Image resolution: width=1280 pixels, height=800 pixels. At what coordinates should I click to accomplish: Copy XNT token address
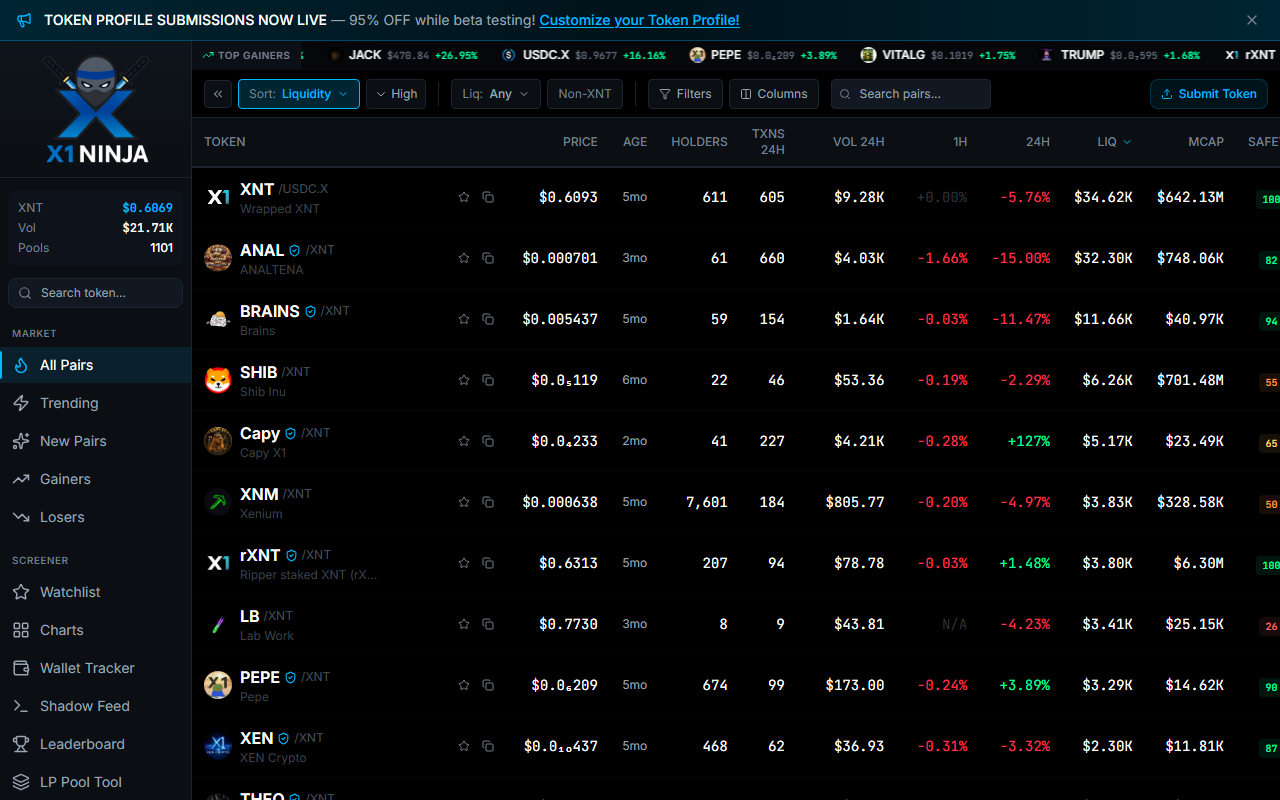coord(488,198)
